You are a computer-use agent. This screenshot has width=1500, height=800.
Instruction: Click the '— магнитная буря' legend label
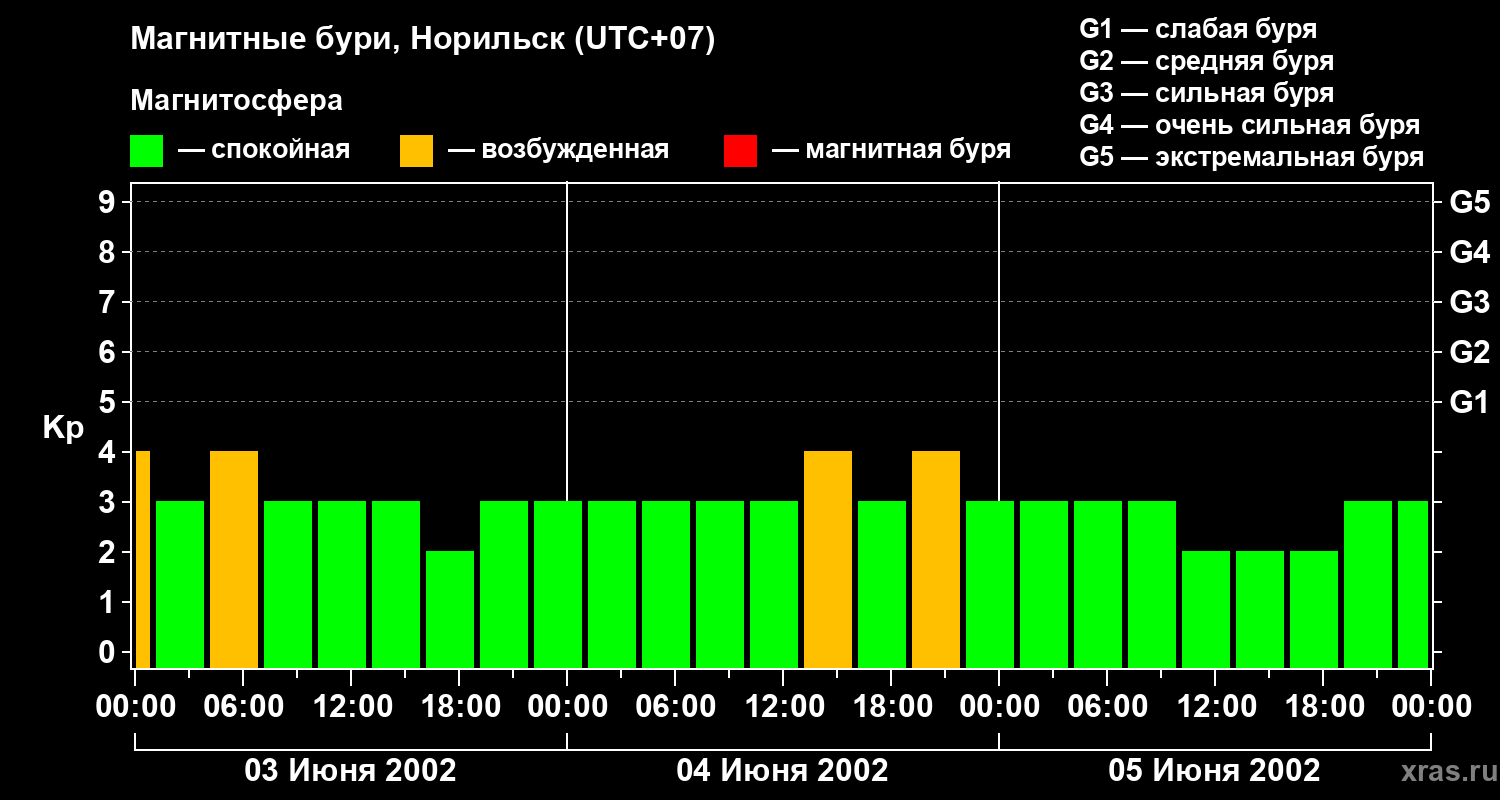click(x=891, y=150)
